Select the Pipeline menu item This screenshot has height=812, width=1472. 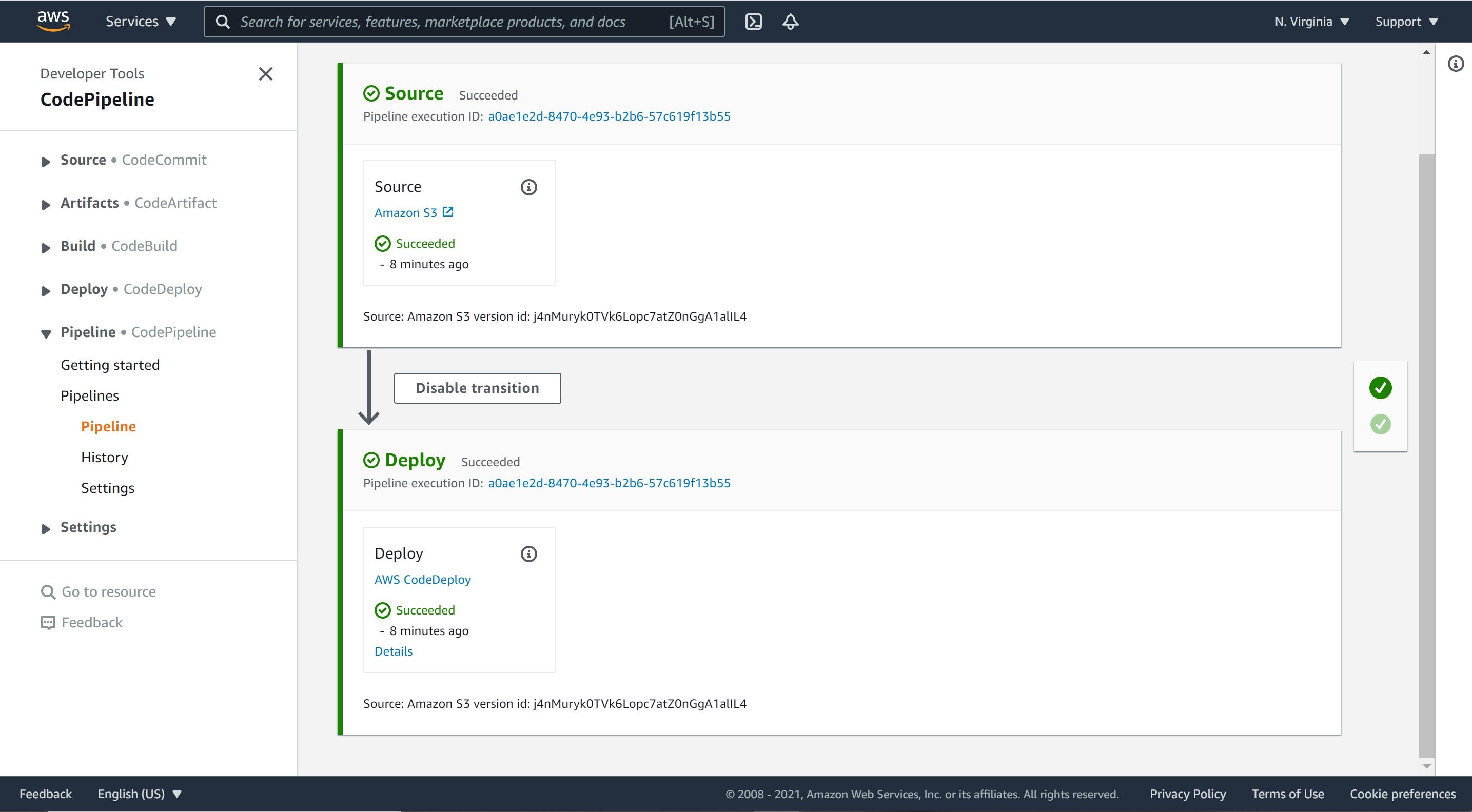(109, 426)
